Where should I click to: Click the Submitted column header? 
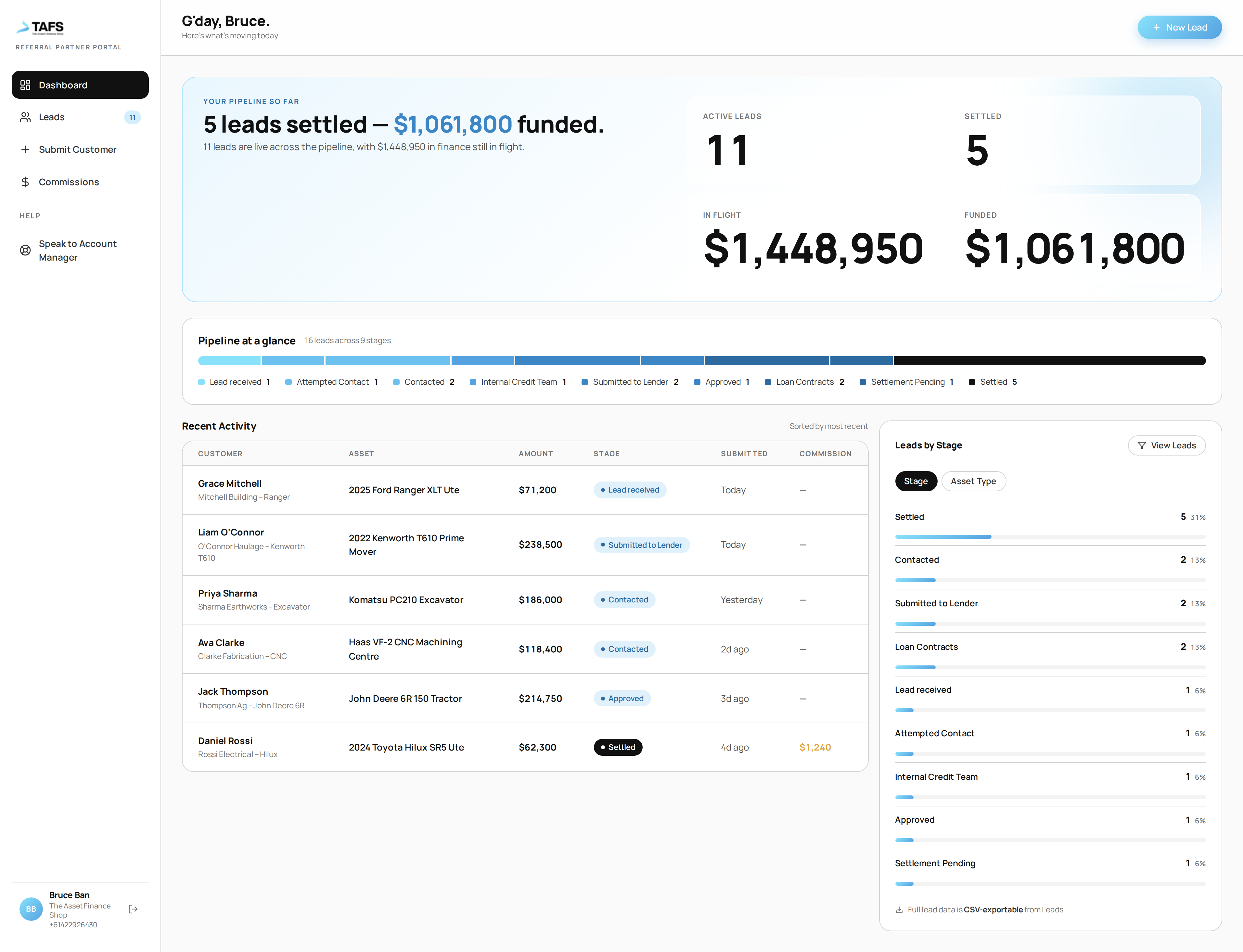(744, 454)
